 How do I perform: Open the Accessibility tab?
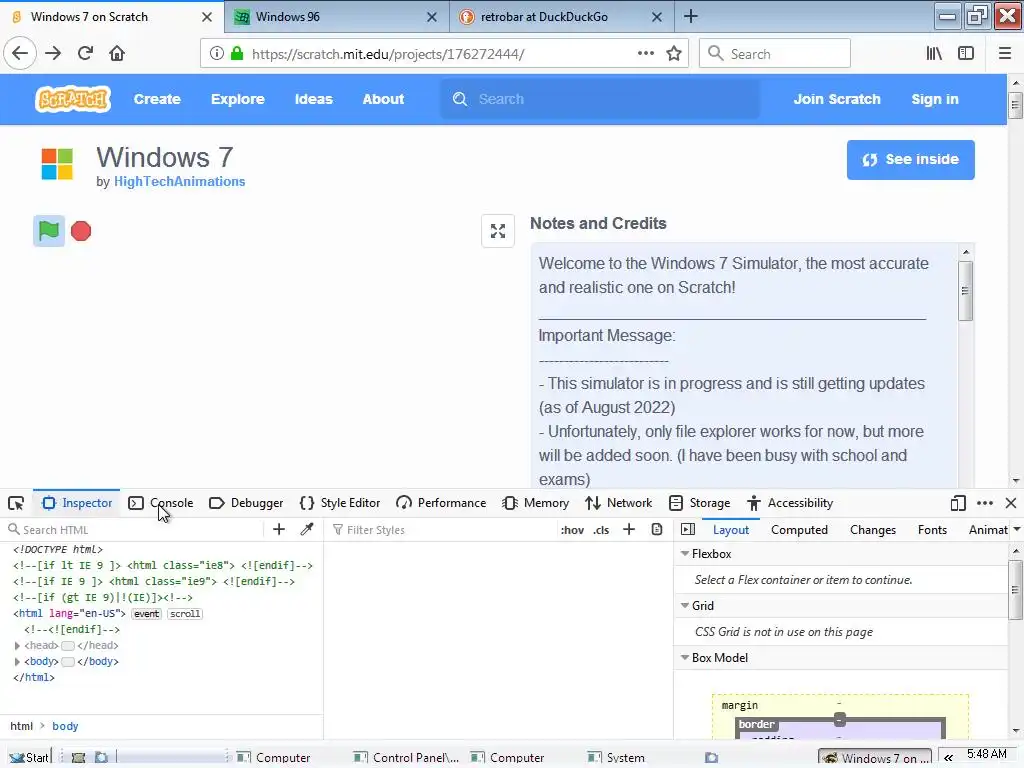click(x=790, y=503)
